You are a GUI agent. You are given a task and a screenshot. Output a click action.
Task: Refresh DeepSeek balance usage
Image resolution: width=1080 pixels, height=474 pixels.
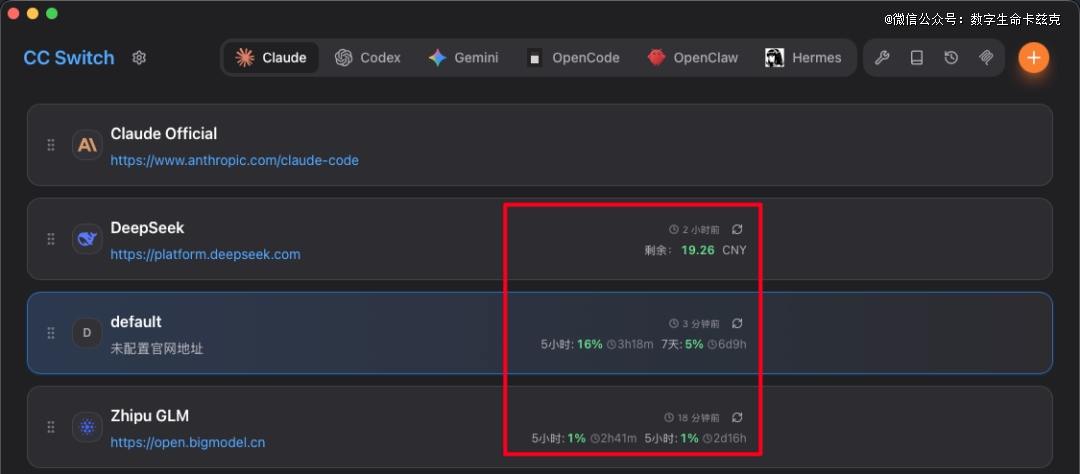point(737,230)
